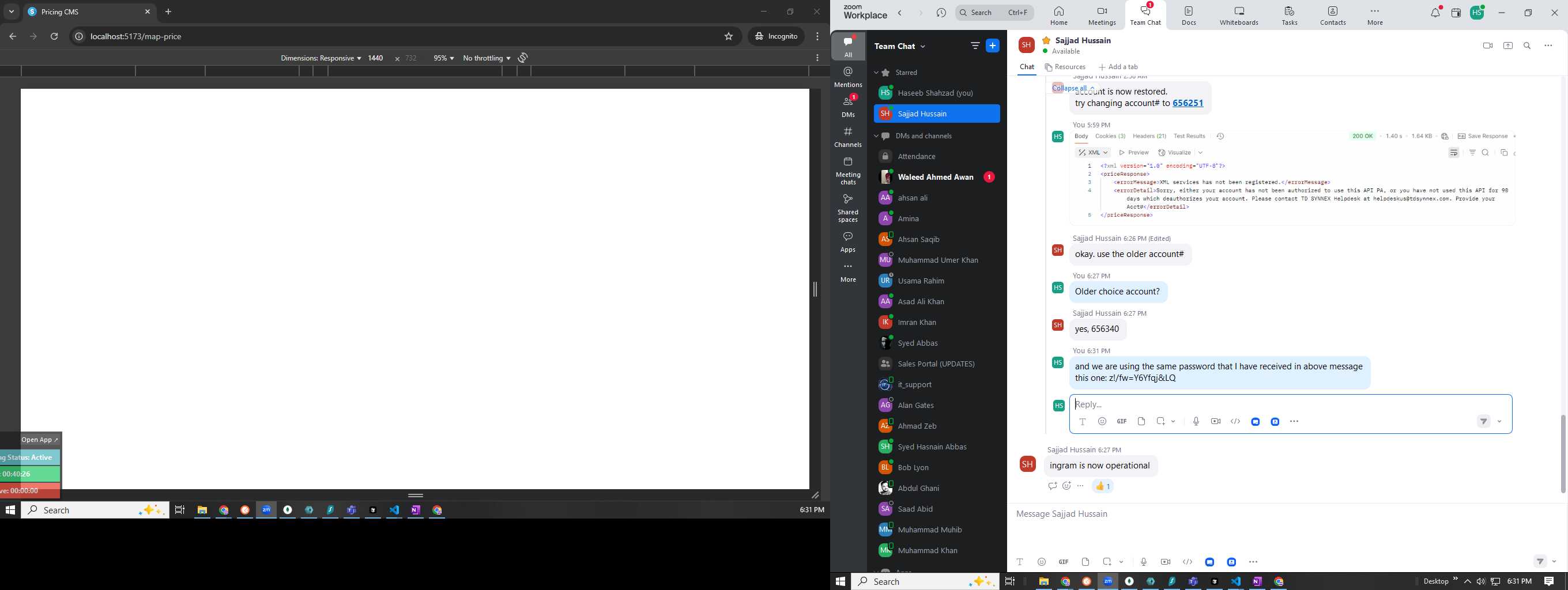This screenshot has height=590, width=1568.
Task: Click microphone audio message in Reply box
Action: point(1196,422)
